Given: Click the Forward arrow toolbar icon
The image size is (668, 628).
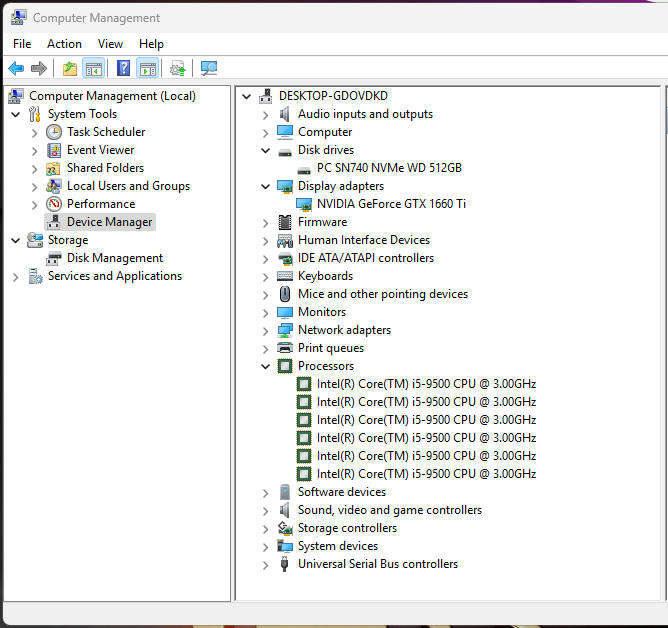Looking at the screenshot, I should pos(39,68).
